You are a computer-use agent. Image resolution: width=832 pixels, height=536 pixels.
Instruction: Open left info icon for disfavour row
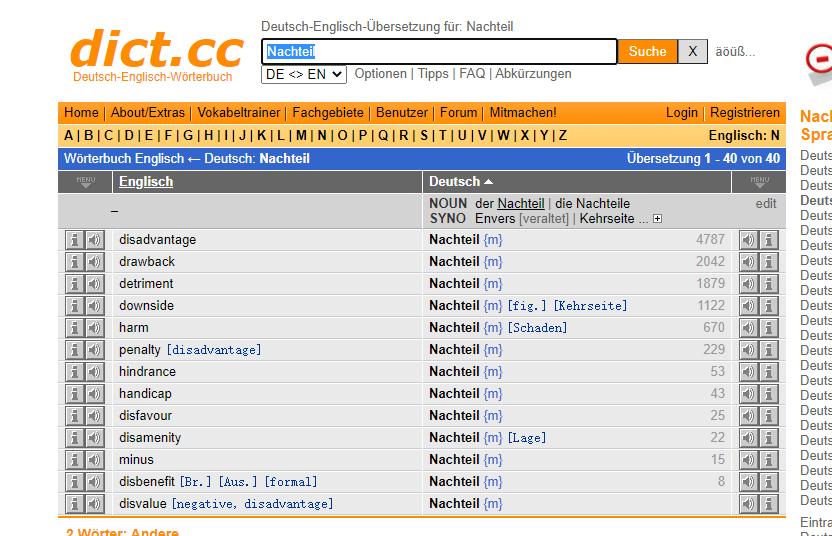[75, 416]
